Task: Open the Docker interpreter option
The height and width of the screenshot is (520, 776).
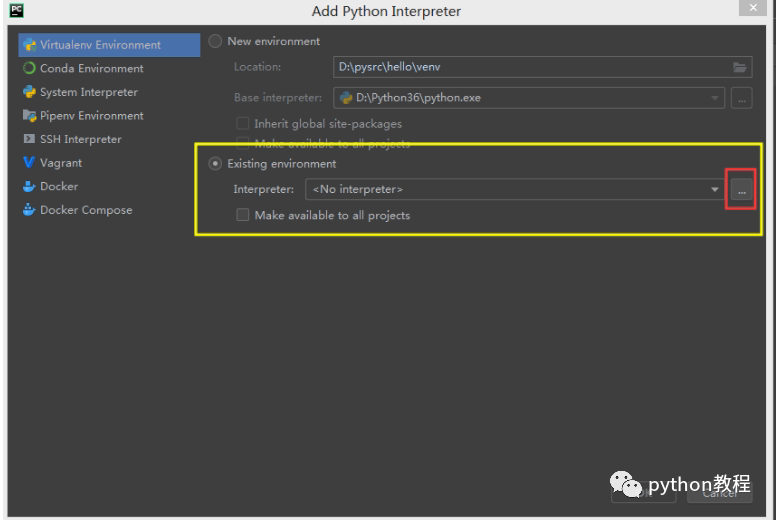Action: pyautogui.click(x=59, y=187)
